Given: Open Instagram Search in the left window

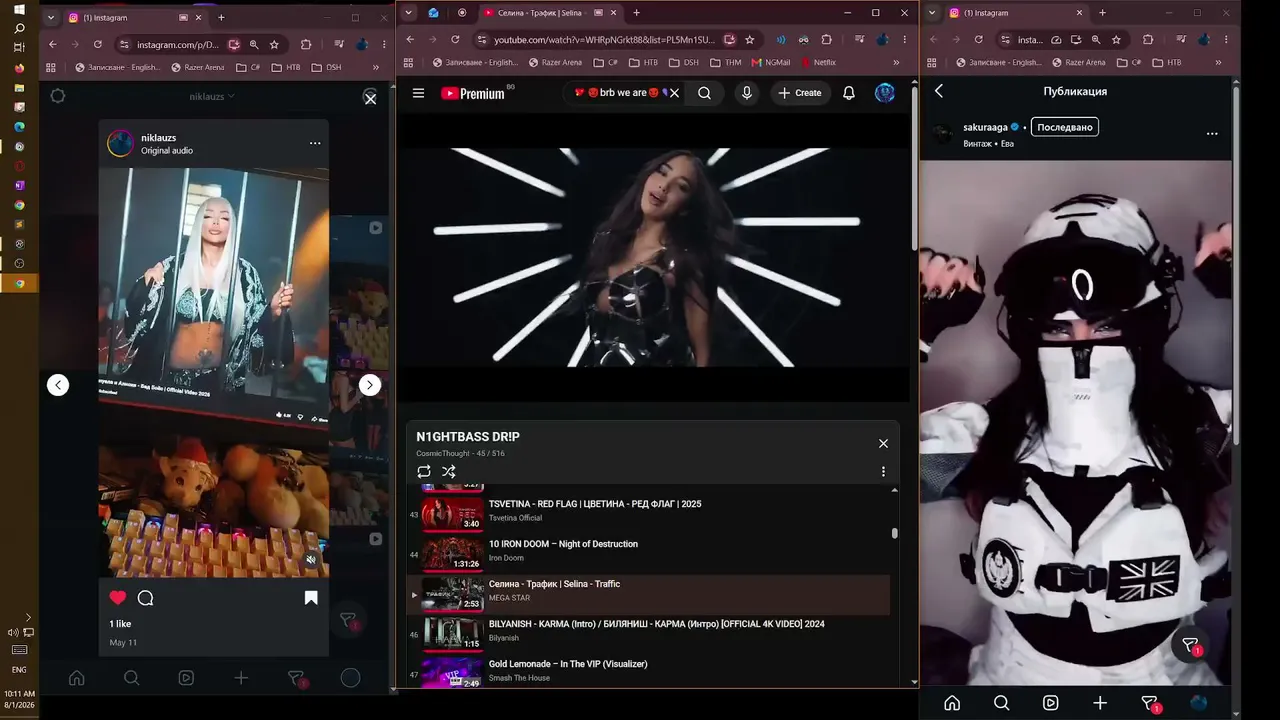Looking at the screenshot, I should coord(131,678).
